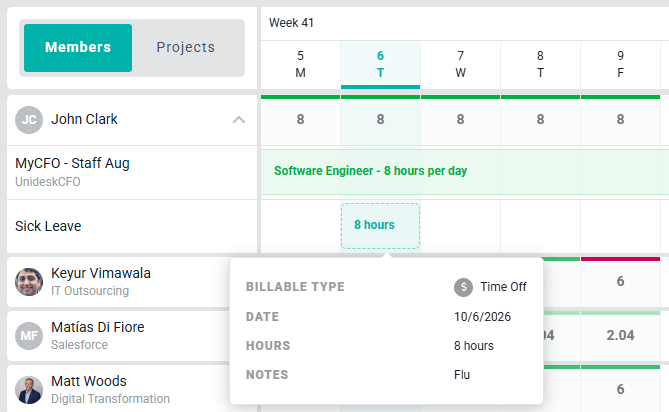Image resolution: width=669 pixels, height=412 pixels.
Task: Click John Clark's Wednesday 8 hours cell
Action: click(x=460, y=120)
